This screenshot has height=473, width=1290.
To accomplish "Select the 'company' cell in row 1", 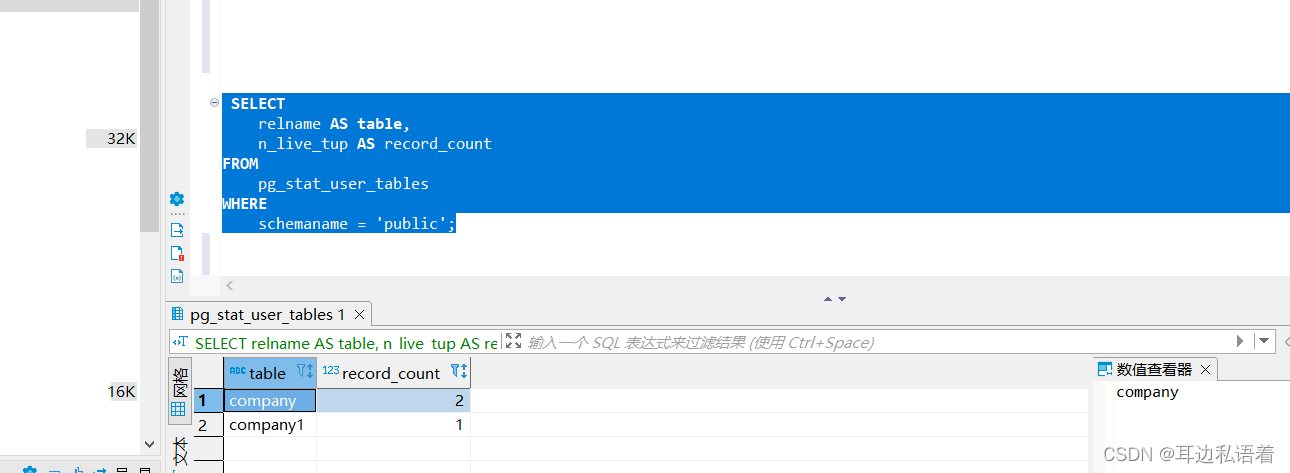I will 270,401.
